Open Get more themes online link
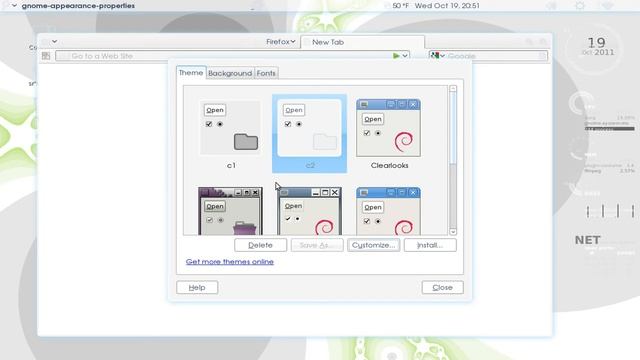Image resolution: width=640 pixels, height=360 pixels. point(230,262)
